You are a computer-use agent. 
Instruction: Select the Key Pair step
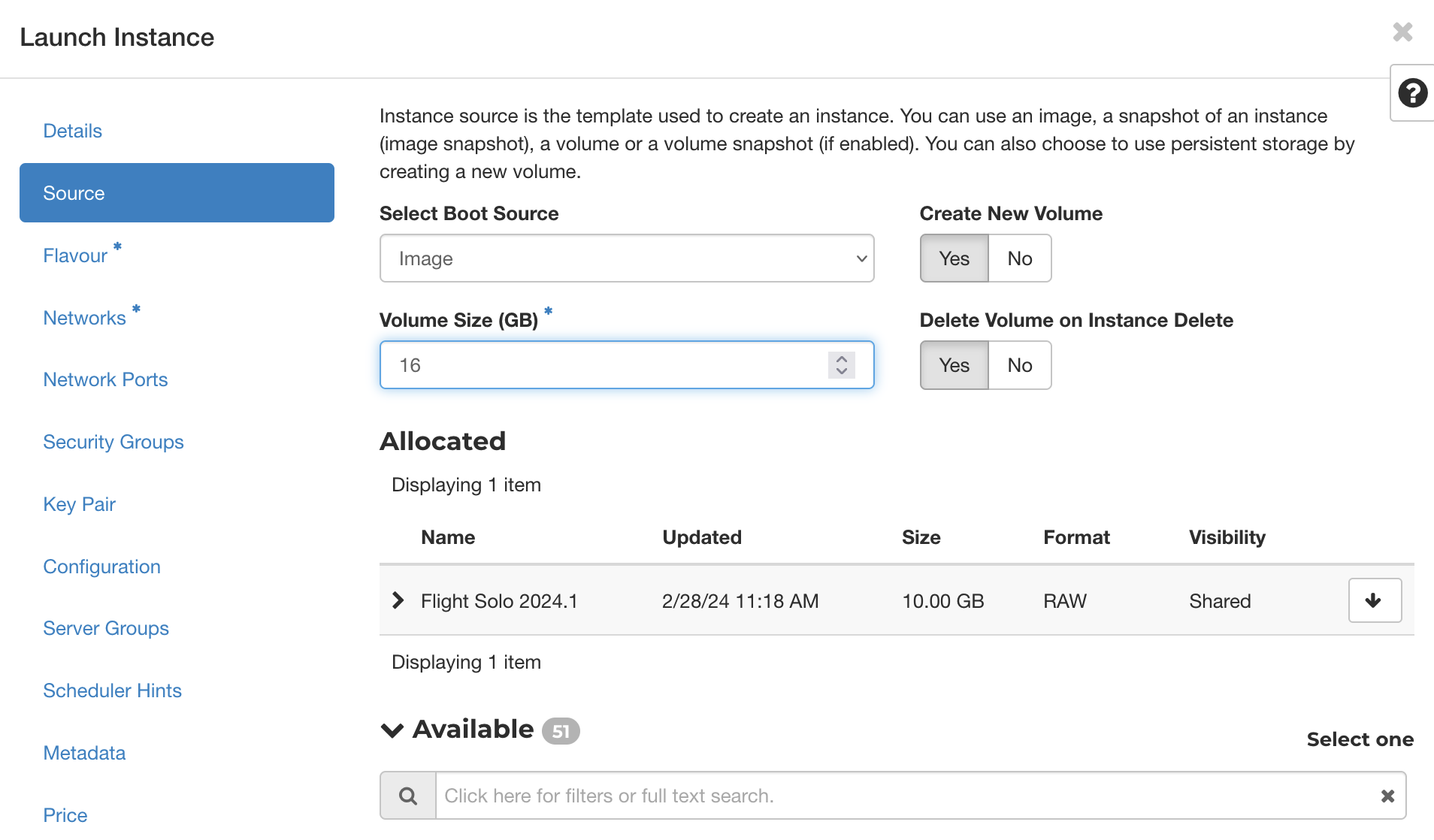pos(79,504)
